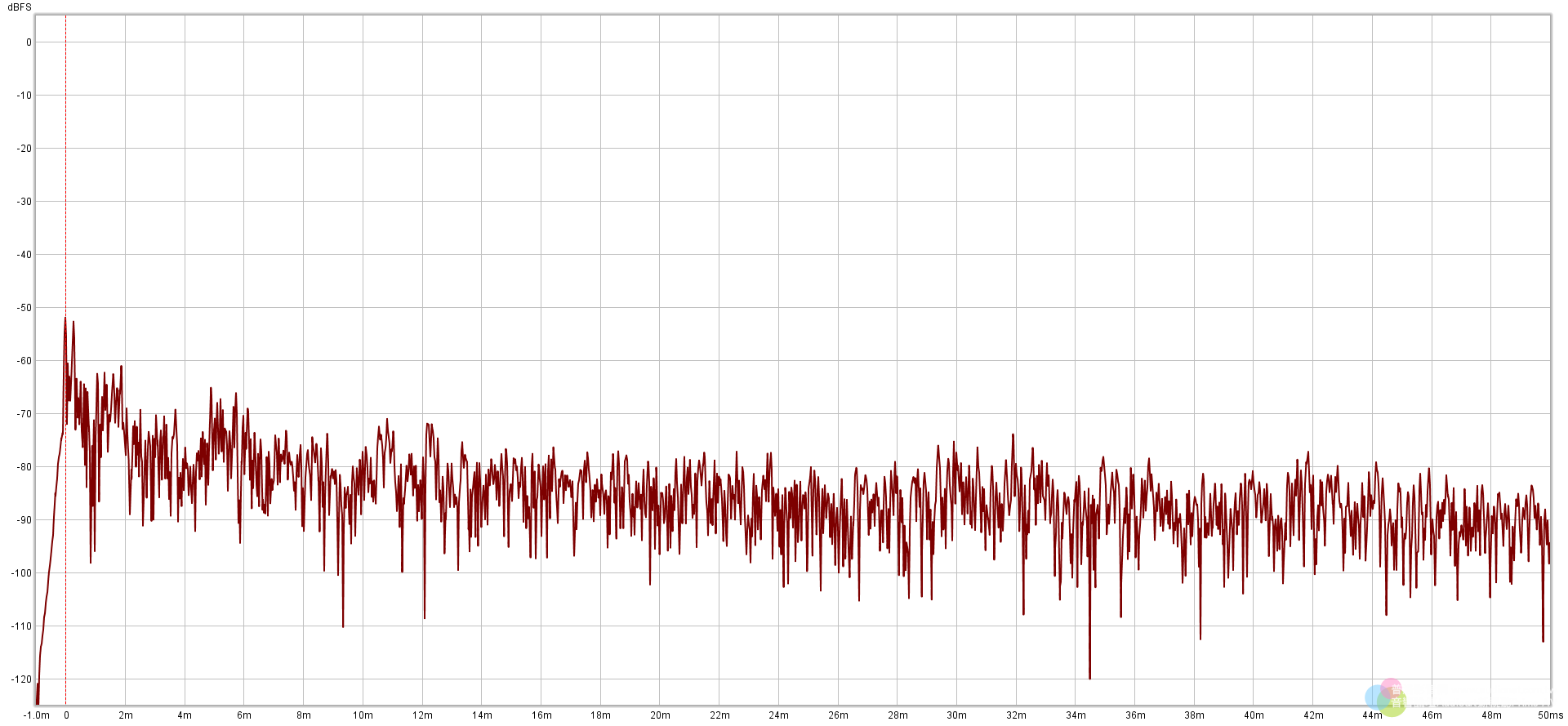Viewport: 1568px width, 726px height.
Task: Pick the 26m time axis label
Action: (839, 715)
